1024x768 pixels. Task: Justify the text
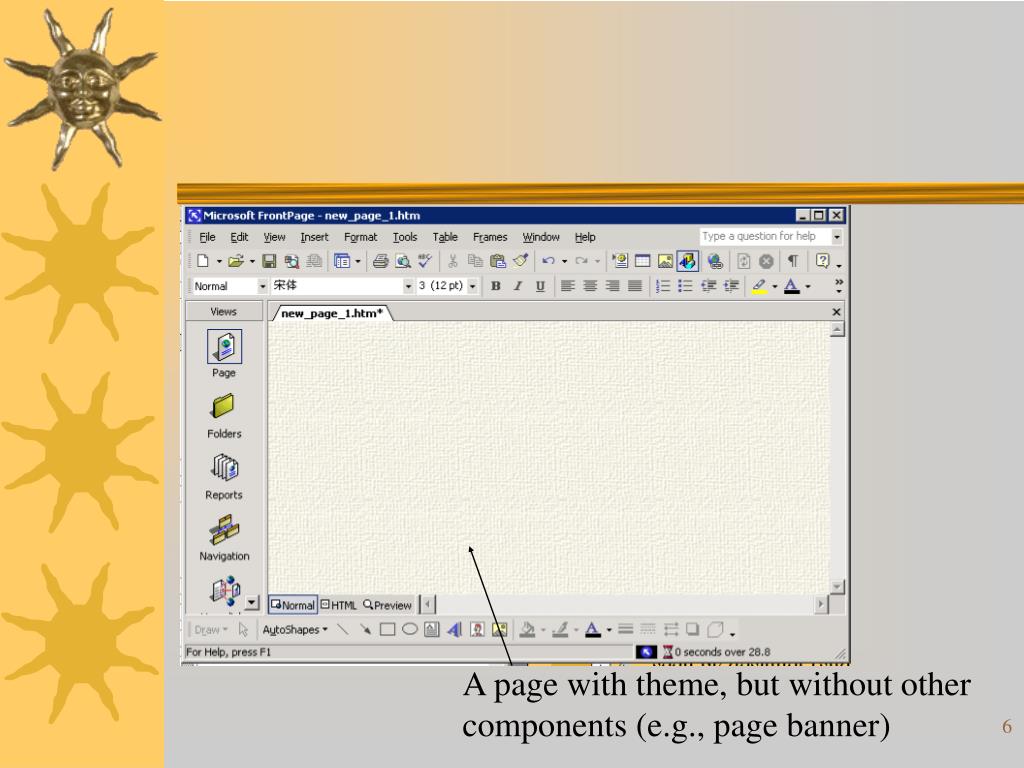[x=634, y=286]
